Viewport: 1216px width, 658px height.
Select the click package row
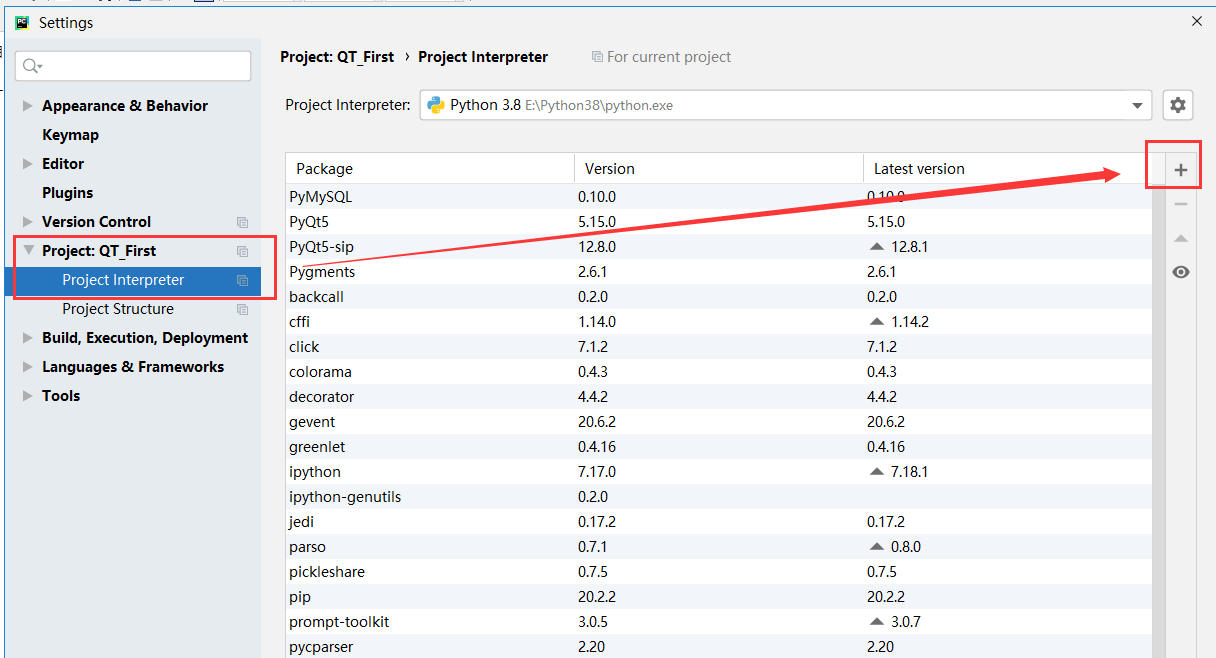(x=718, y=347)
